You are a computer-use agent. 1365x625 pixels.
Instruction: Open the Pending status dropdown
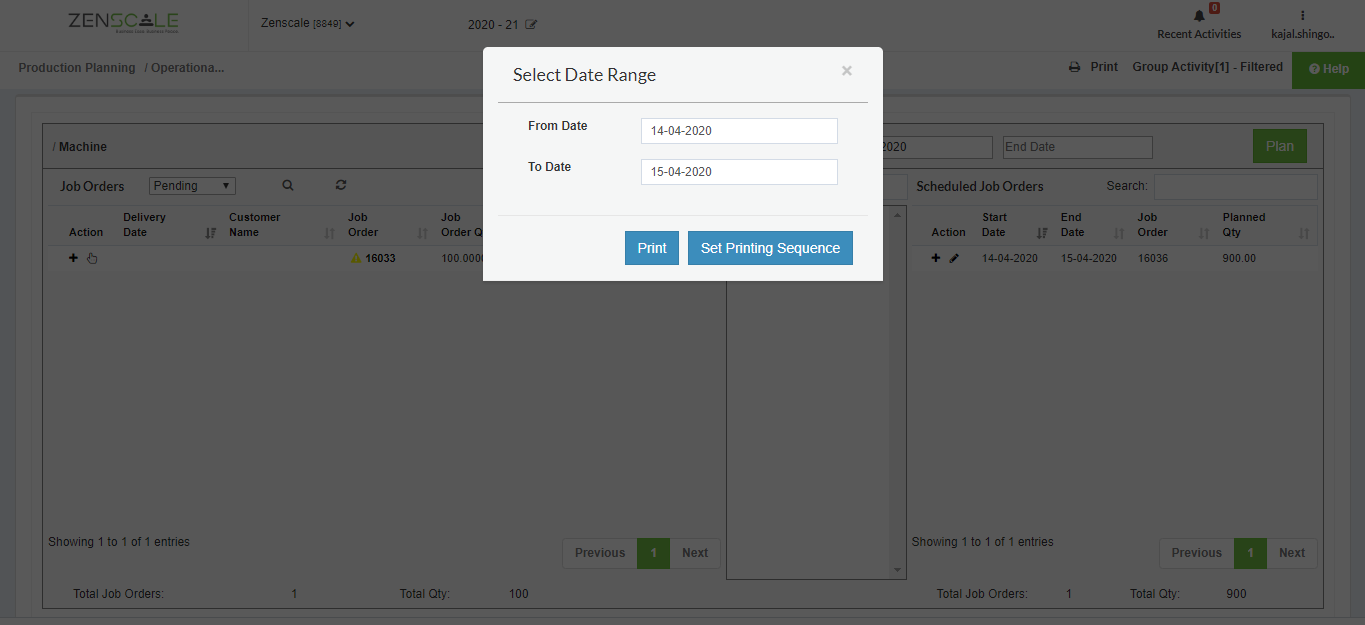pyautogui.click(x=192, y=186)
